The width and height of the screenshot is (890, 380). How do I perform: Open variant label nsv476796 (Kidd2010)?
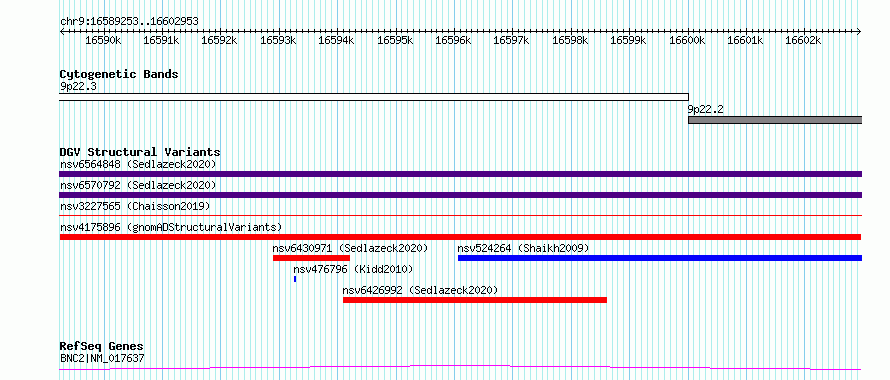(354, 269)
